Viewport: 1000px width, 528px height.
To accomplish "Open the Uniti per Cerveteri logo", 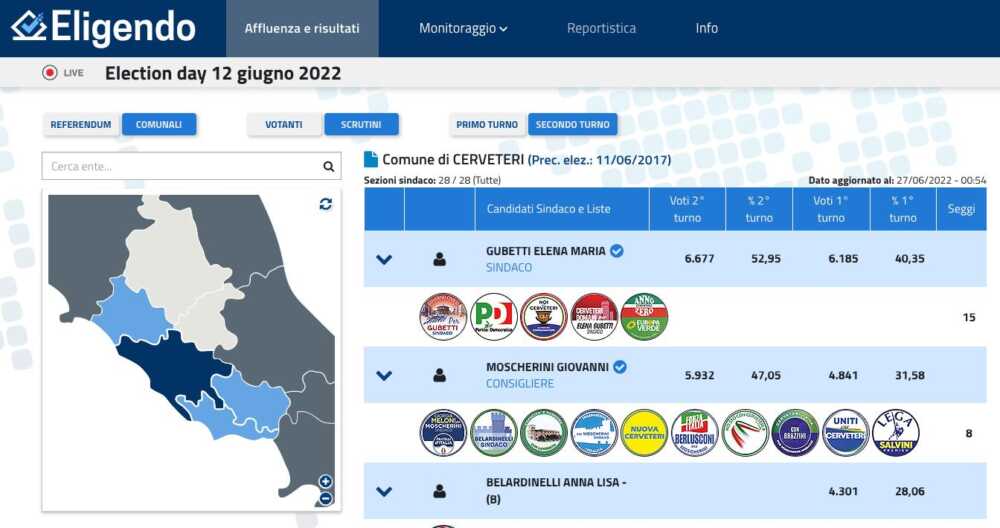I will tap(846, 433).
